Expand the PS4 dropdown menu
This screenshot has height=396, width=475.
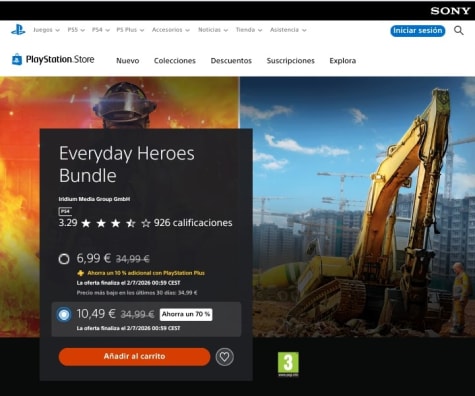[x=101, y=30]
